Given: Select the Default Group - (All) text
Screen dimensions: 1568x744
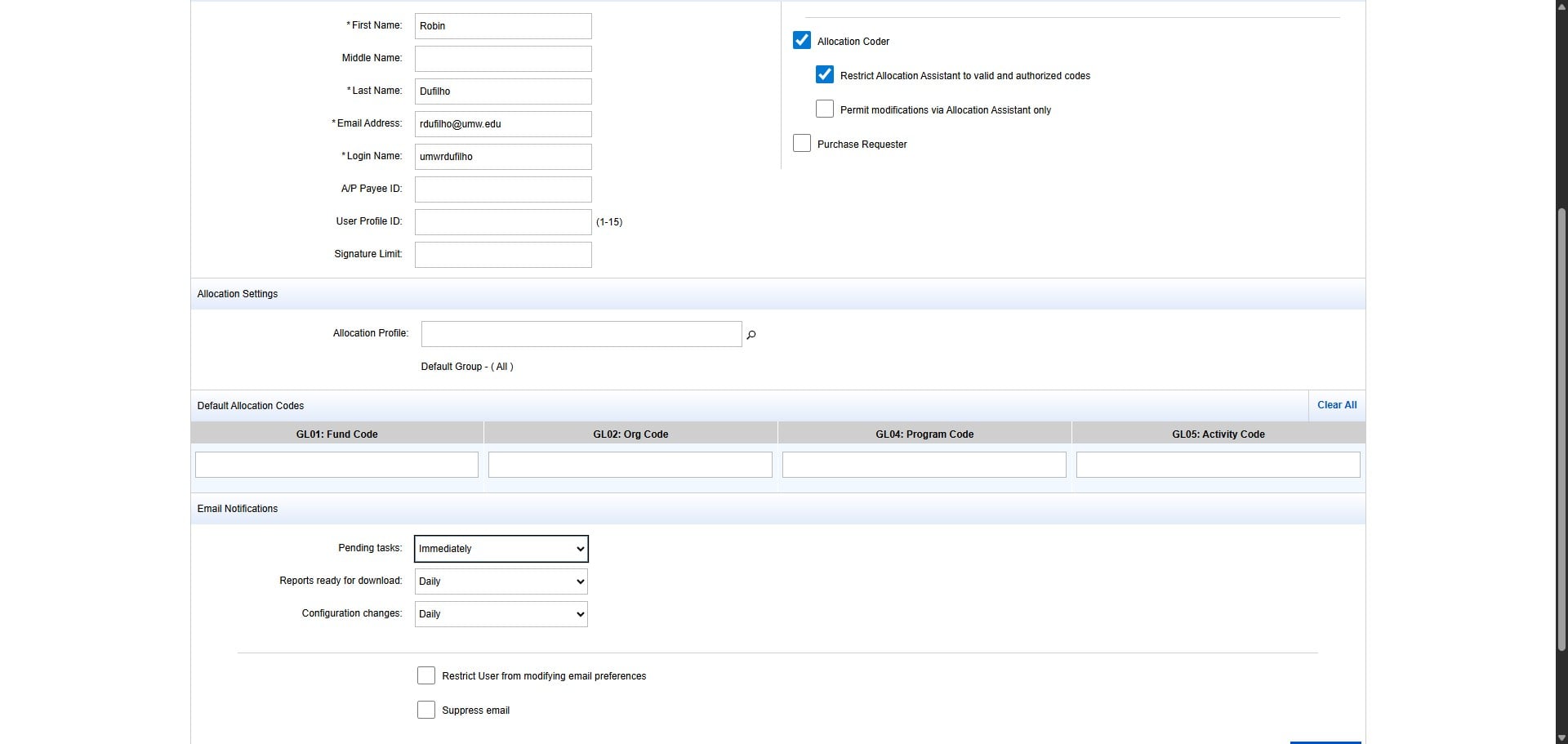Looking at the screenshot, I should pos(466,367).
